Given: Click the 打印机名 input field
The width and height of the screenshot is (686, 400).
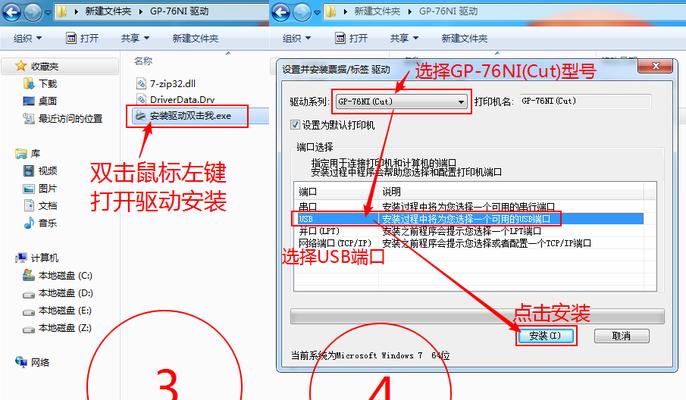Looking at the screenshot, I should pos(585,102).
